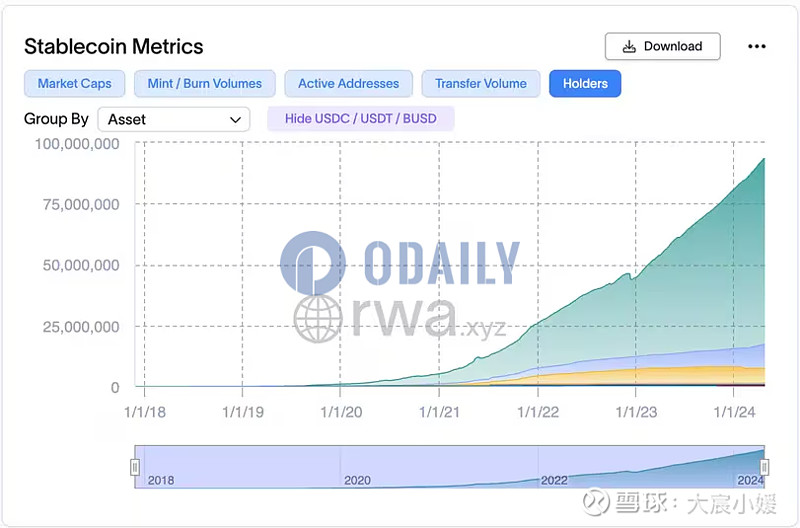Click the 1/1/22 x-axis label
800x528 pixels.
tap(538, 411)
